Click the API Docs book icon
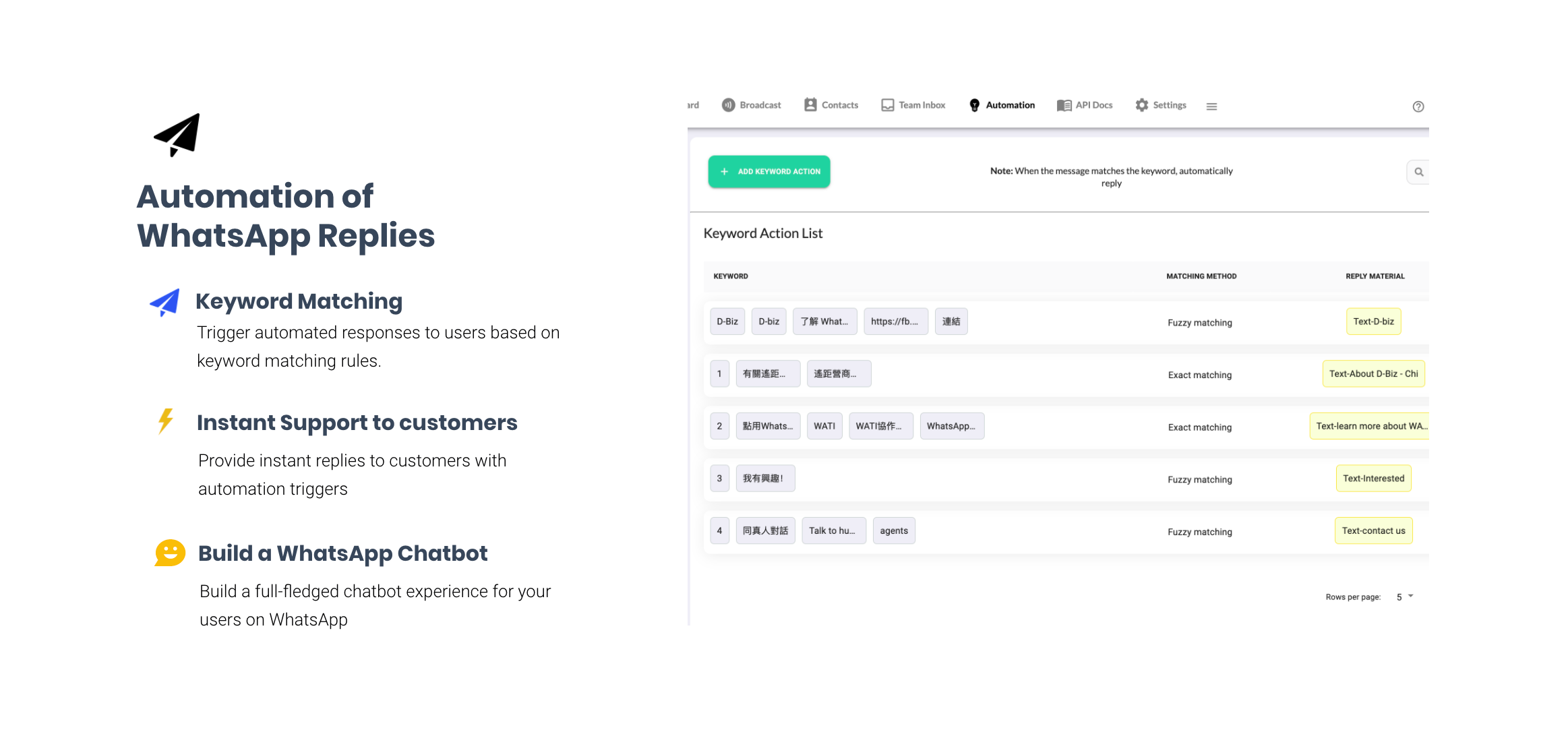 1064,105
